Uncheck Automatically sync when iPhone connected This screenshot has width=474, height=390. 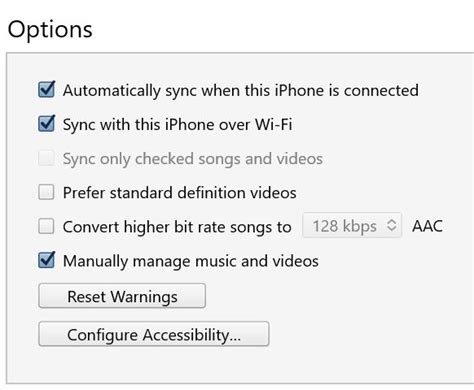(x=46, y=90)
